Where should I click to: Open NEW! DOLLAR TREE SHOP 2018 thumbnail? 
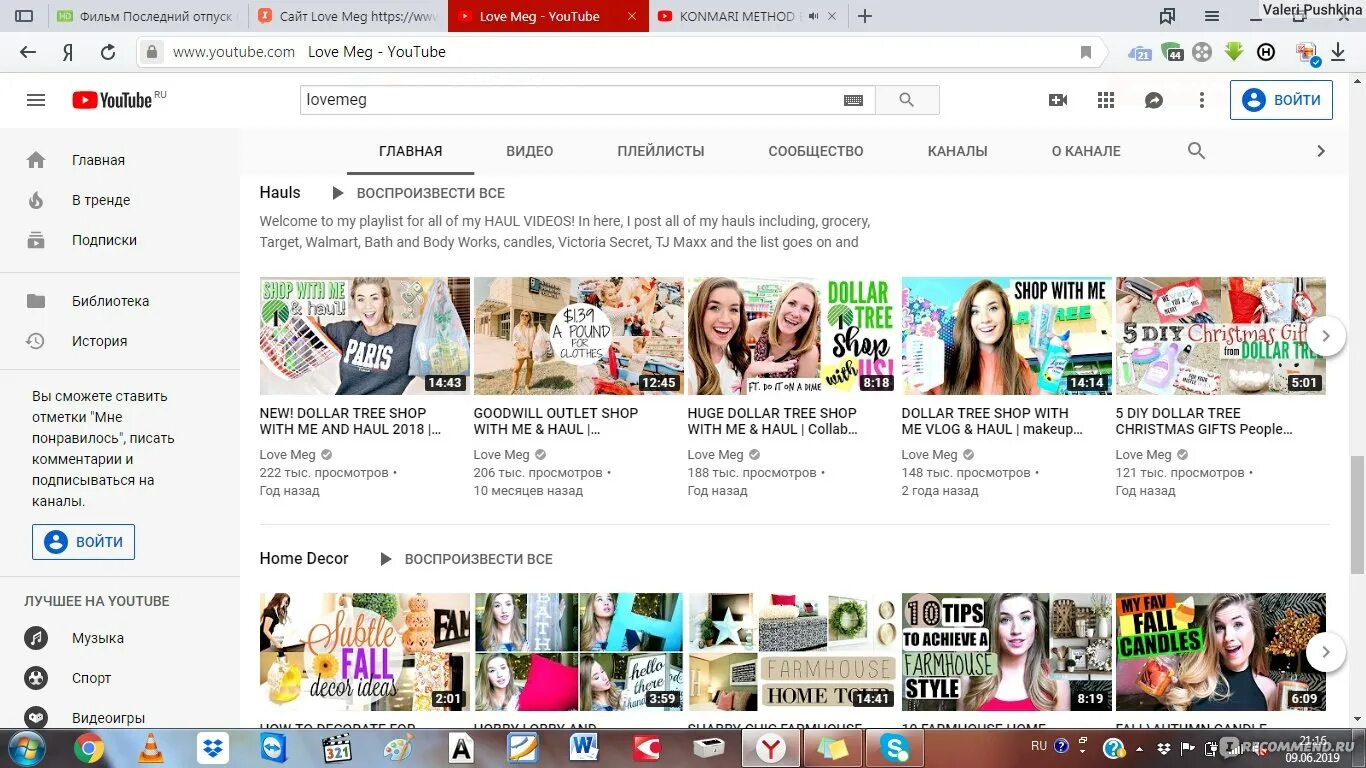[x=365, y=336]
